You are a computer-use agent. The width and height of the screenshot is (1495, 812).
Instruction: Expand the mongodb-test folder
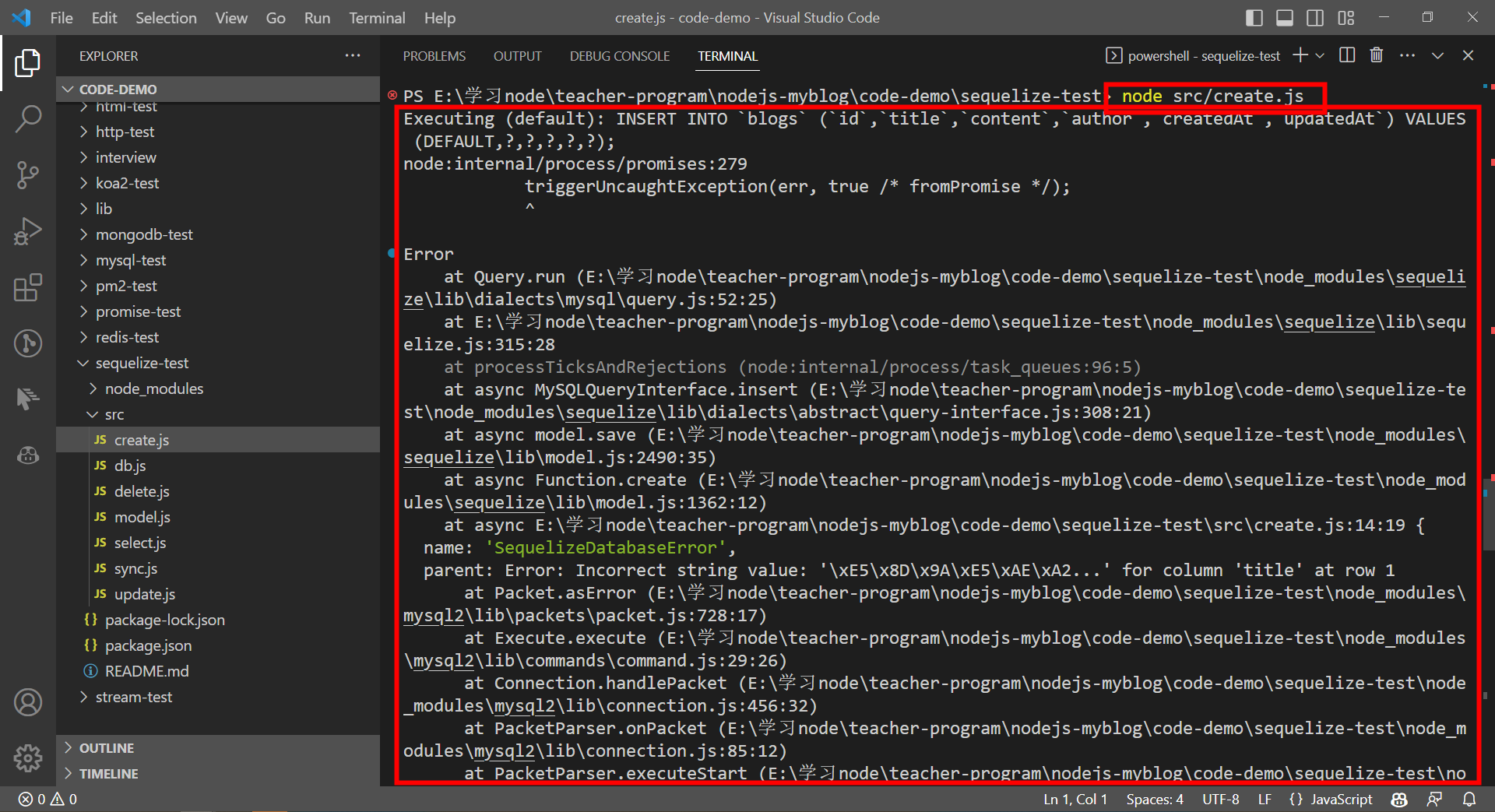[x=218, y=234]
